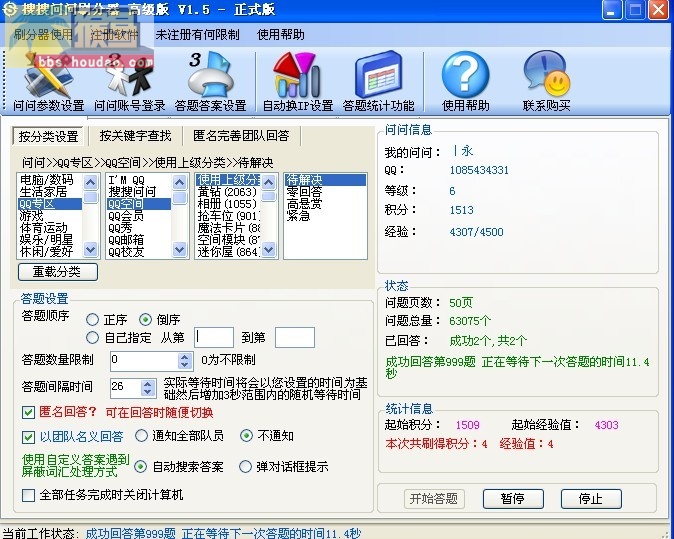674x539 pixels.
Task: Select 待解决 status filter
Action: (325, 180)
